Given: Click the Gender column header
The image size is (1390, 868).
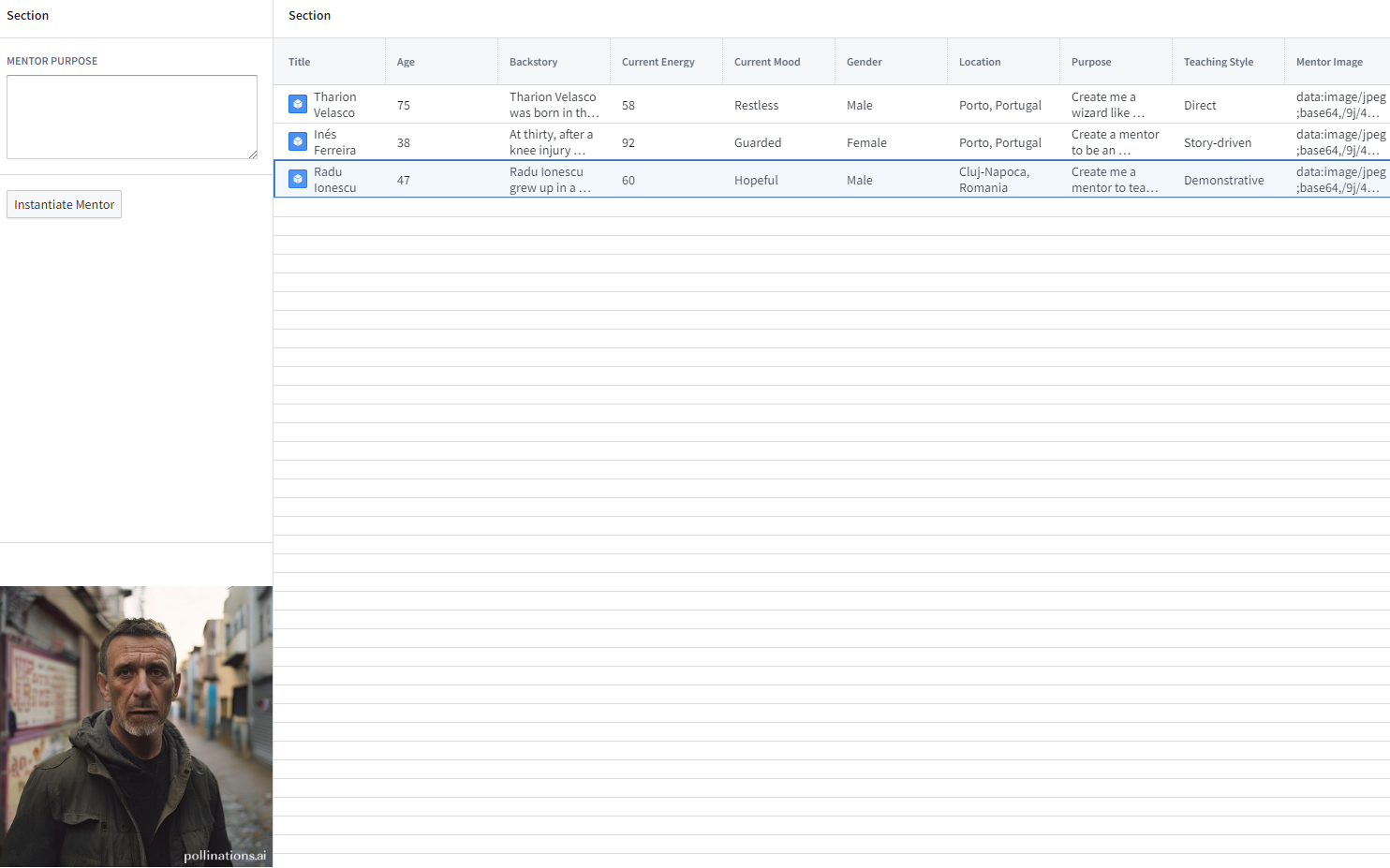Looking at the screenshot, I should (x=864, y=62).
